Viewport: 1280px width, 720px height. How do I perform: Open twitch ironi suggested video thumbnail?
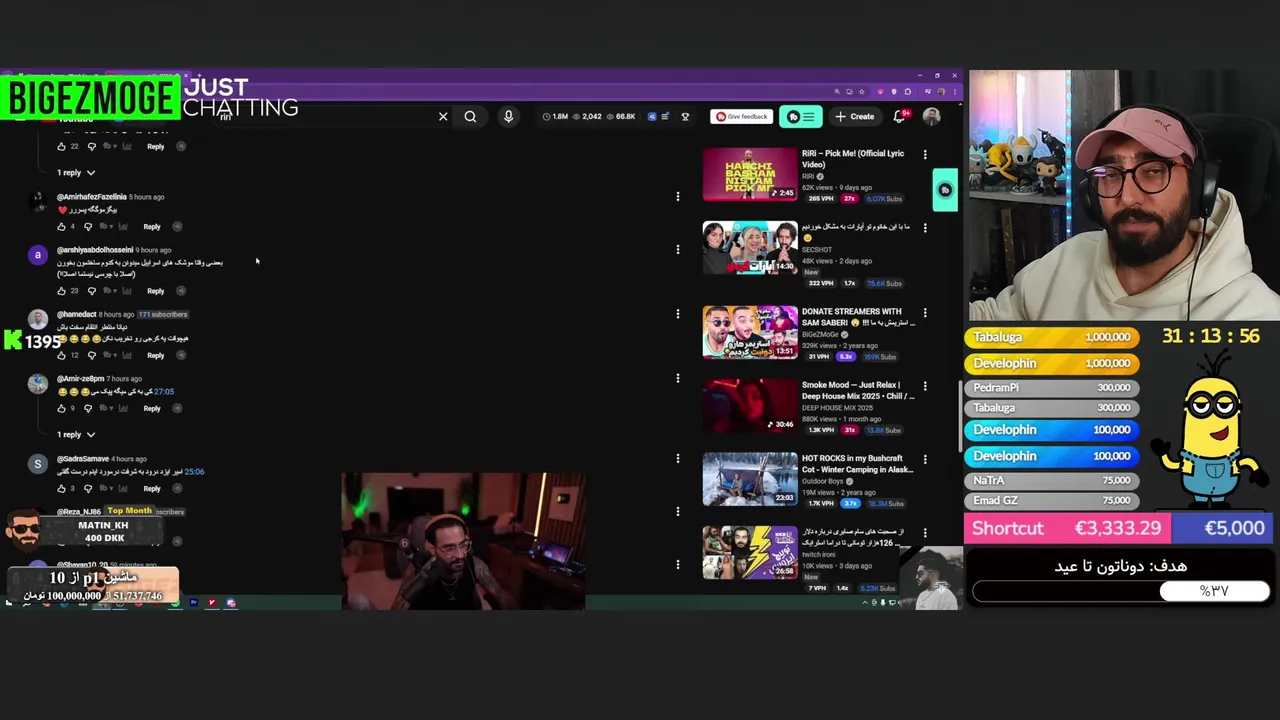point(749,553)
